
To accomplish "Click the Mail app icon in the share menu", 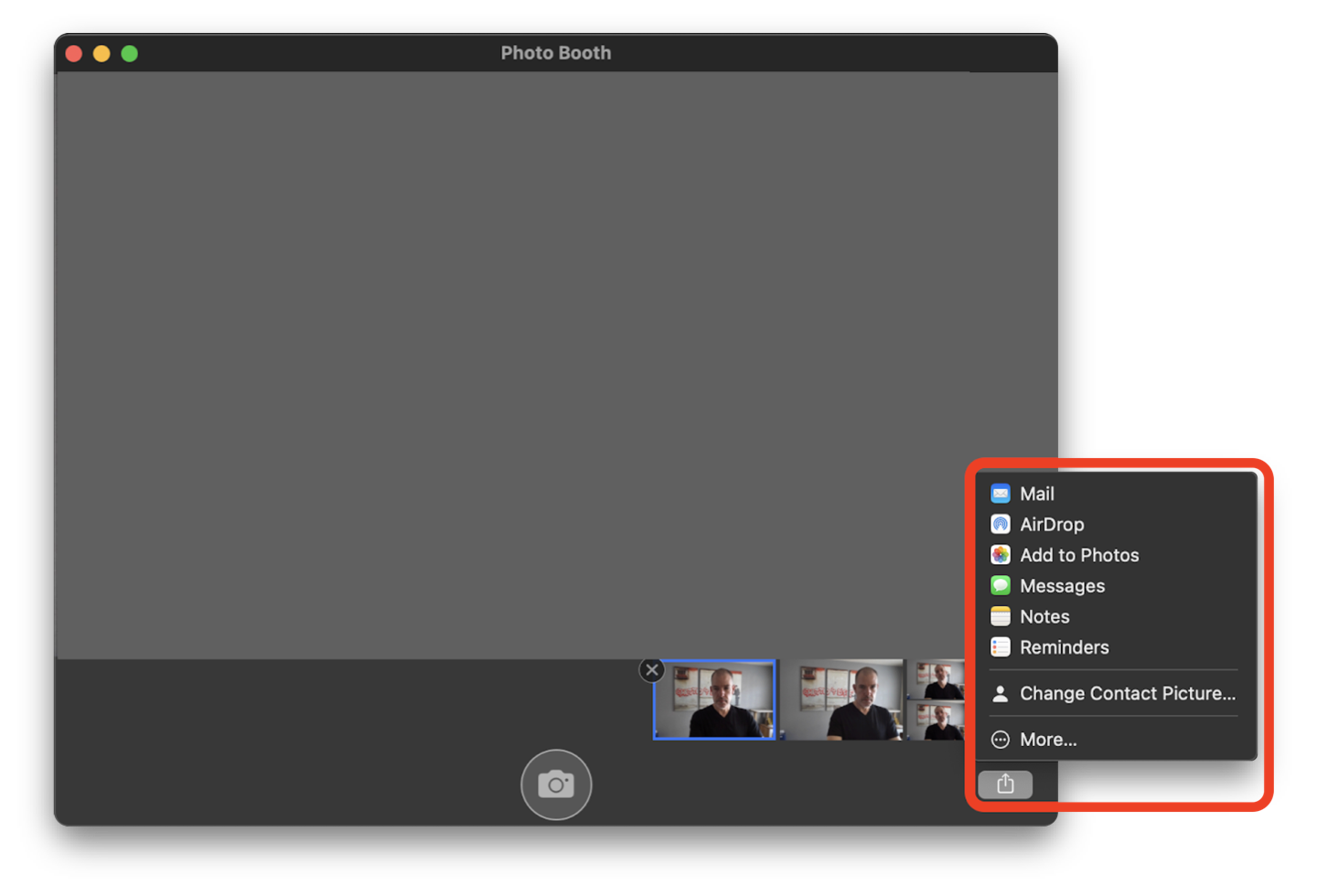I will (1001, 494).
